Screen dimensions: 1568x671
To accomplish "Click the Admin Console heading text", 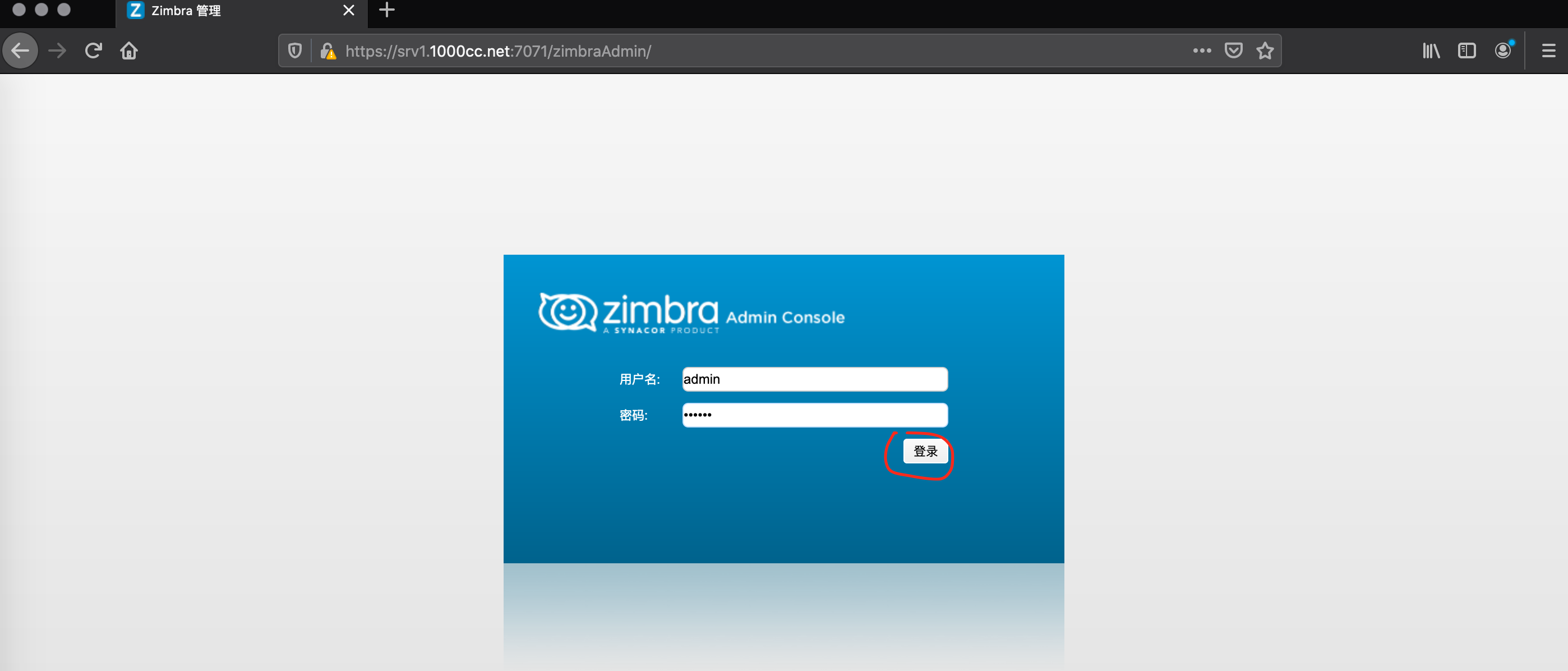I will (785, 317).
